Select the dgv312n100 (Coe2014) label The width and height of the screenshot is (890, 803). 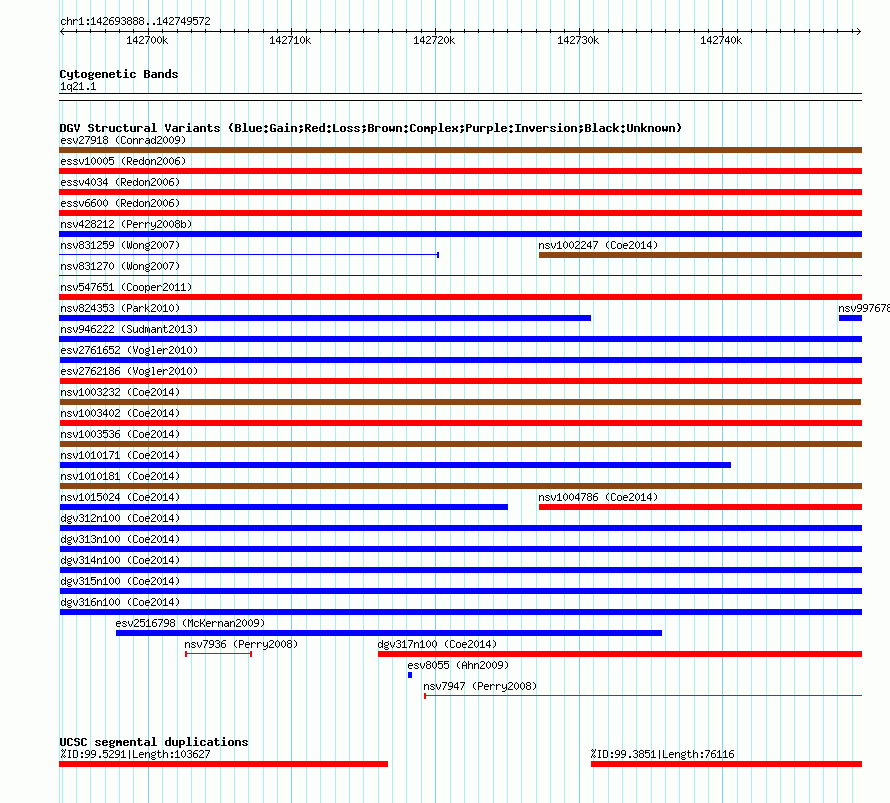coord(120,518)
